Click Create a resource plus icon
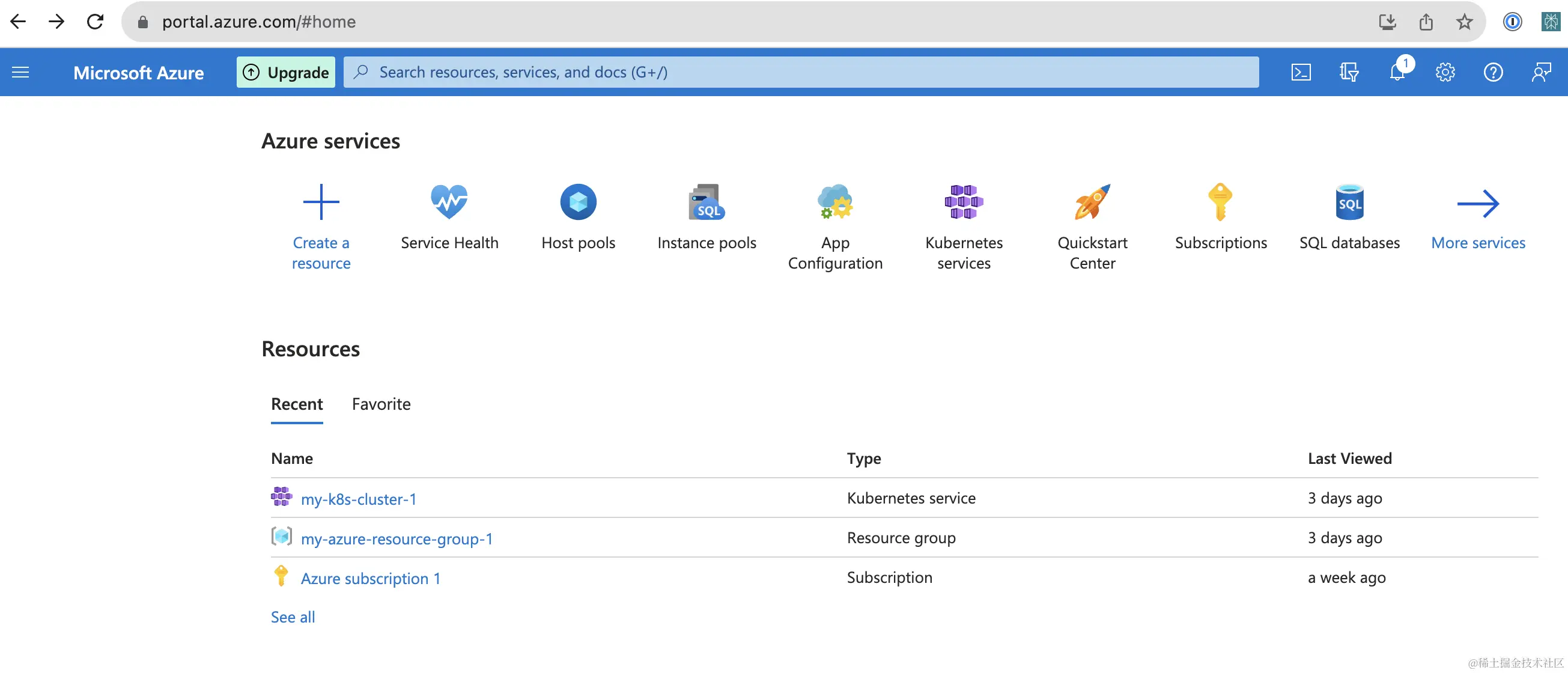Image resolution: width=1568 pixels, height=673 pixels. click(x=321, y=203)
